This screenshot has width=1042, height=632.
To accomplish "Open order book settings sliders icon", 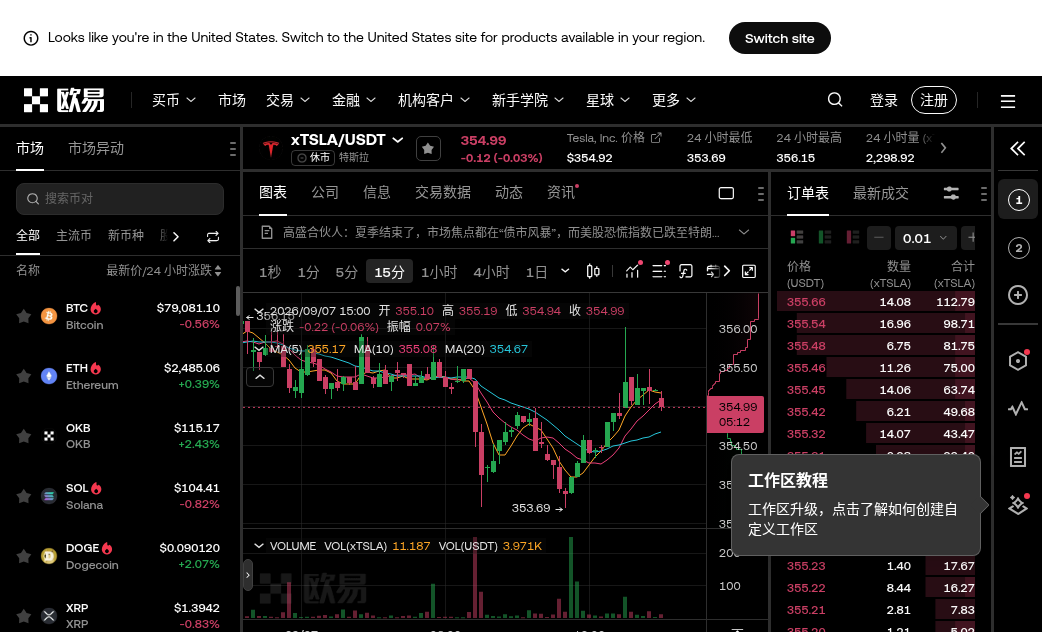I will coord(951,193).
